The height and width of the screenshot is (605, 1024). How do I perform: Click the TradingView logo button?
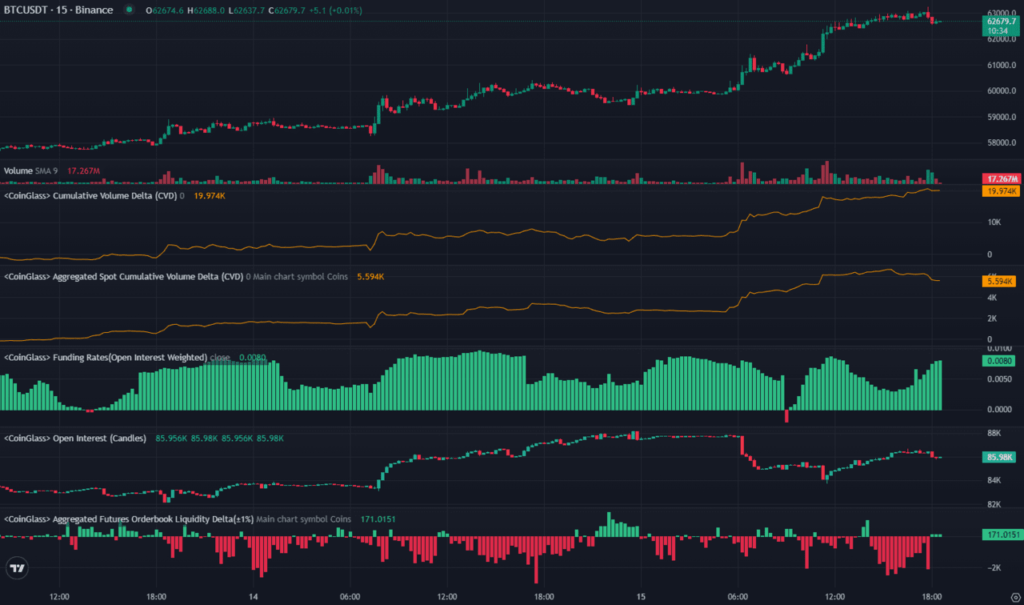(17, 568)
